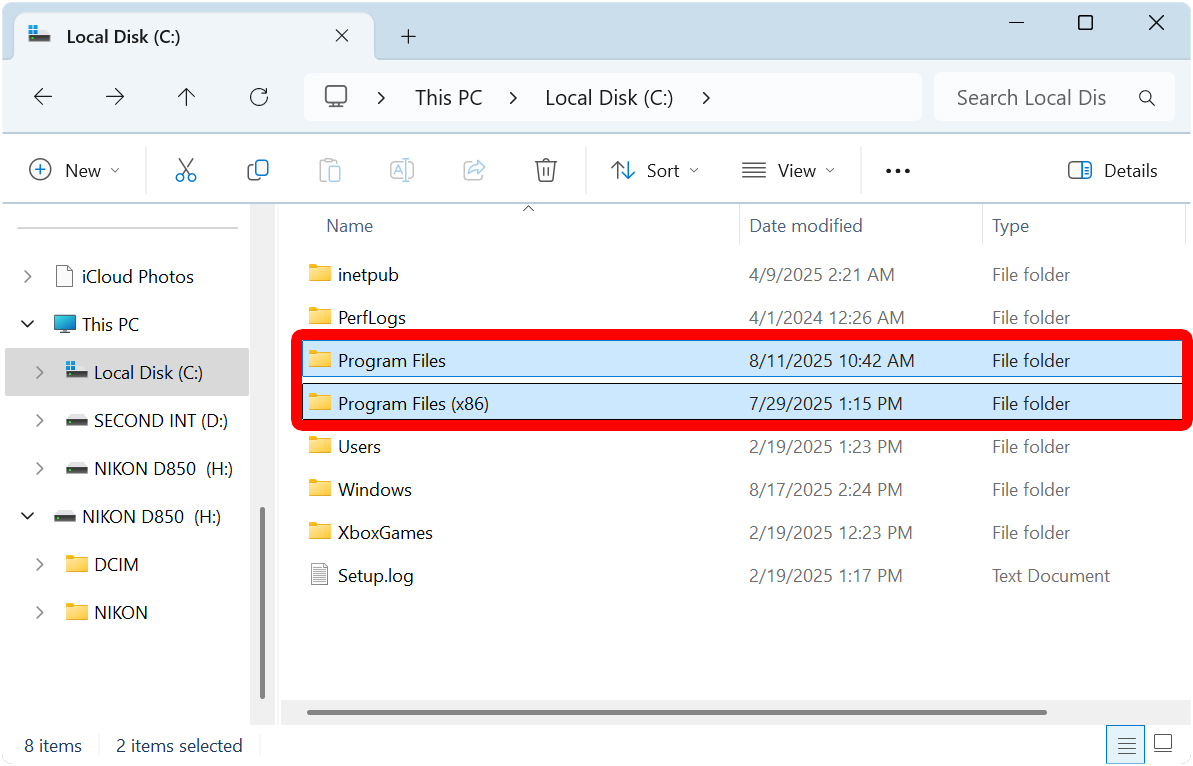Open the See more ellipsis menu
The image size is (1193, 766).
(x=898, y=171)
